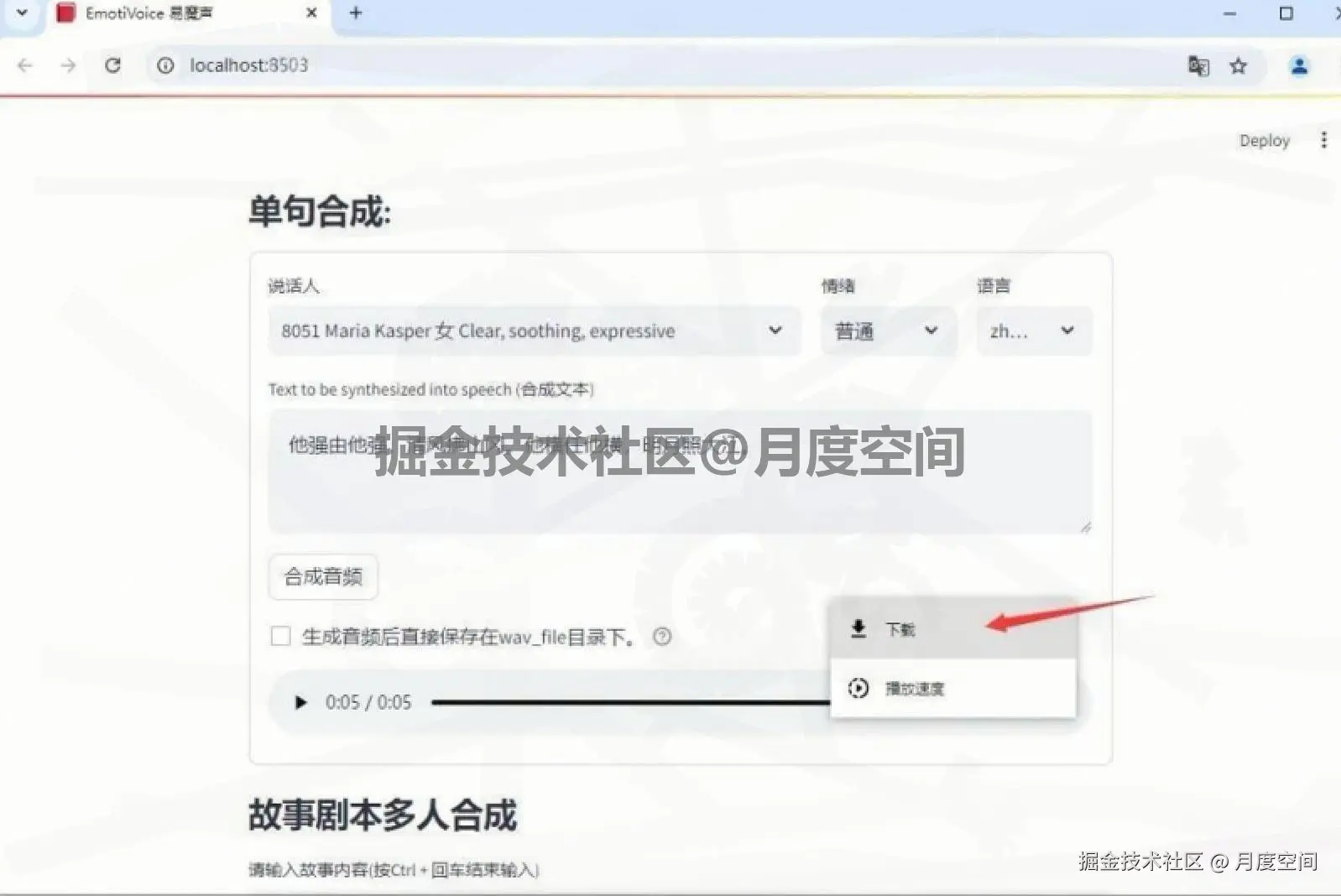Open a new browser tab

click(356, 13)
